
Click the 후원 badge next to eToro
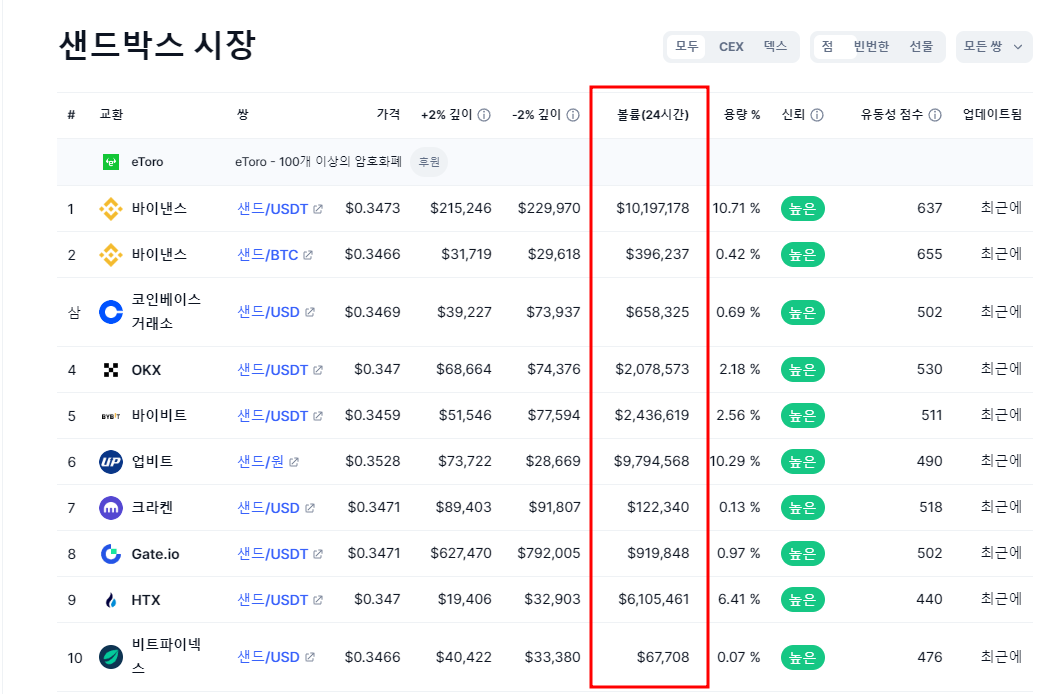[x=428, y=160]
